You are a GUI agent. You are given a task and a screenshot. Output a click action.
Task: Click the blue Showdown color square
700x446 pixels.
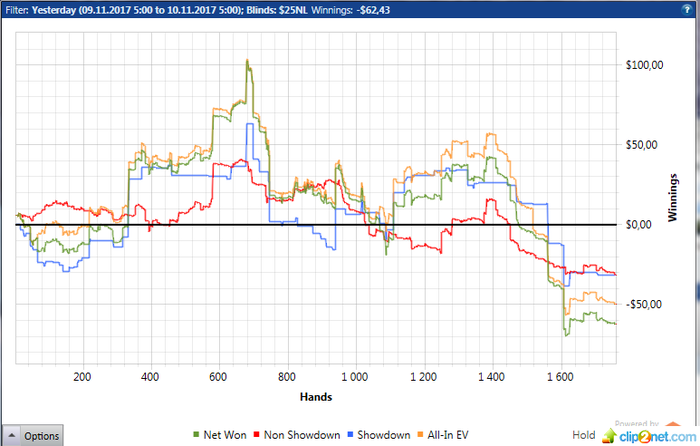pyautogui.click(x=350, y=435)
